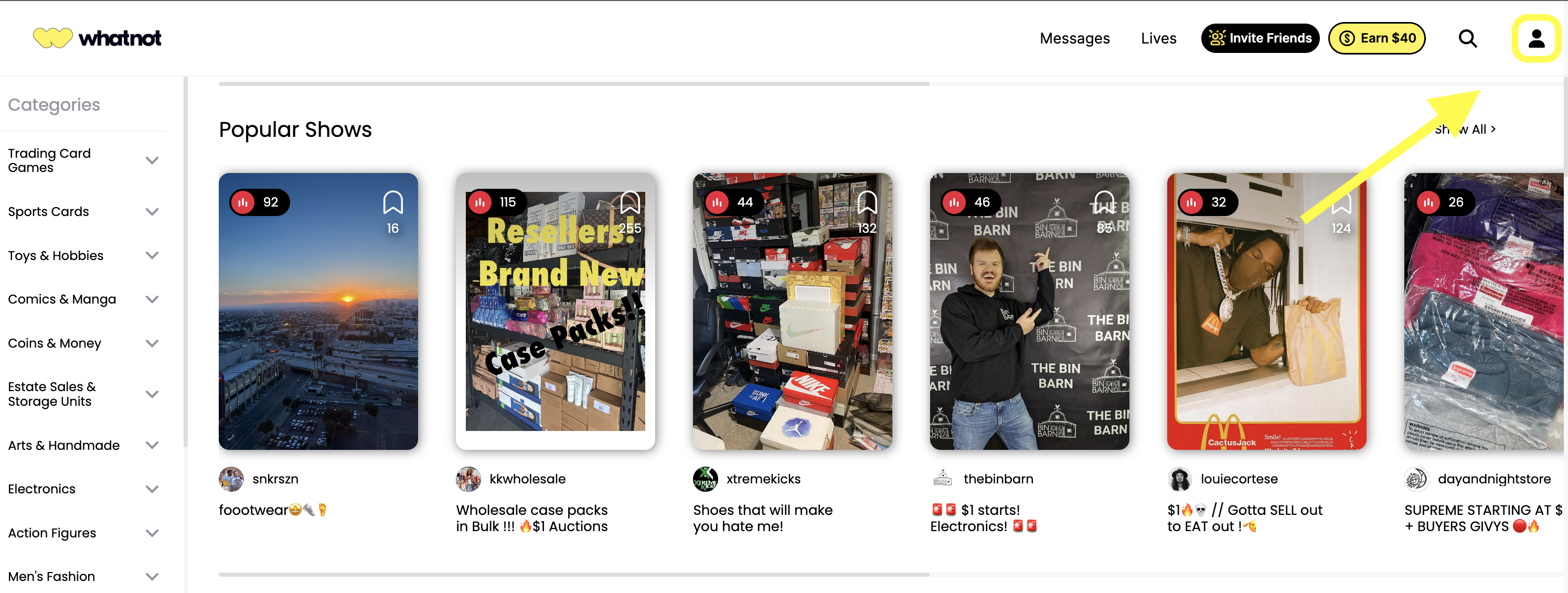Open the Resellers Brand New thumbnail
Screen dimensions: 1568x593
[555, 311]
